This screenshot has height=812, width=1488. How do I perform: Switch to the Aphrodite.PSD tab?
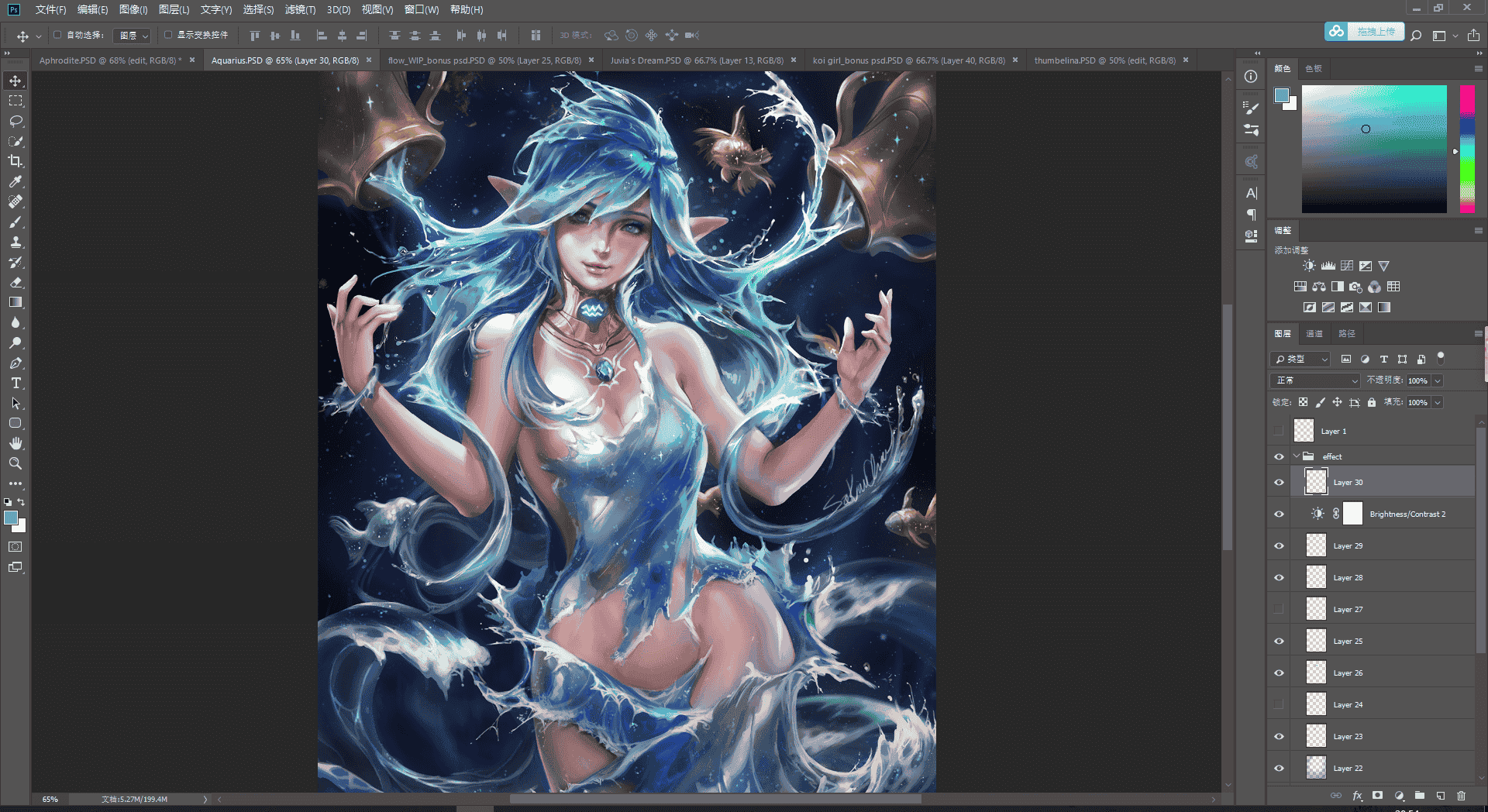click(x=111, y=60)
